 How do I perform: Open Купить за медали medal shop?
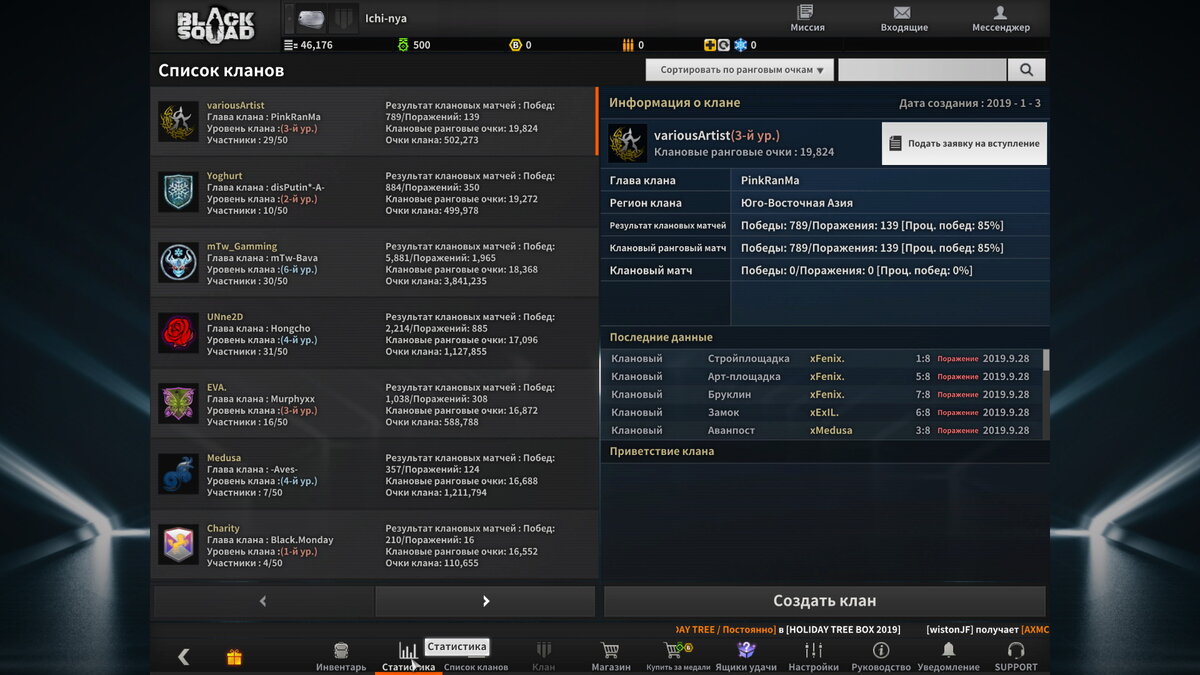point(678,657)
